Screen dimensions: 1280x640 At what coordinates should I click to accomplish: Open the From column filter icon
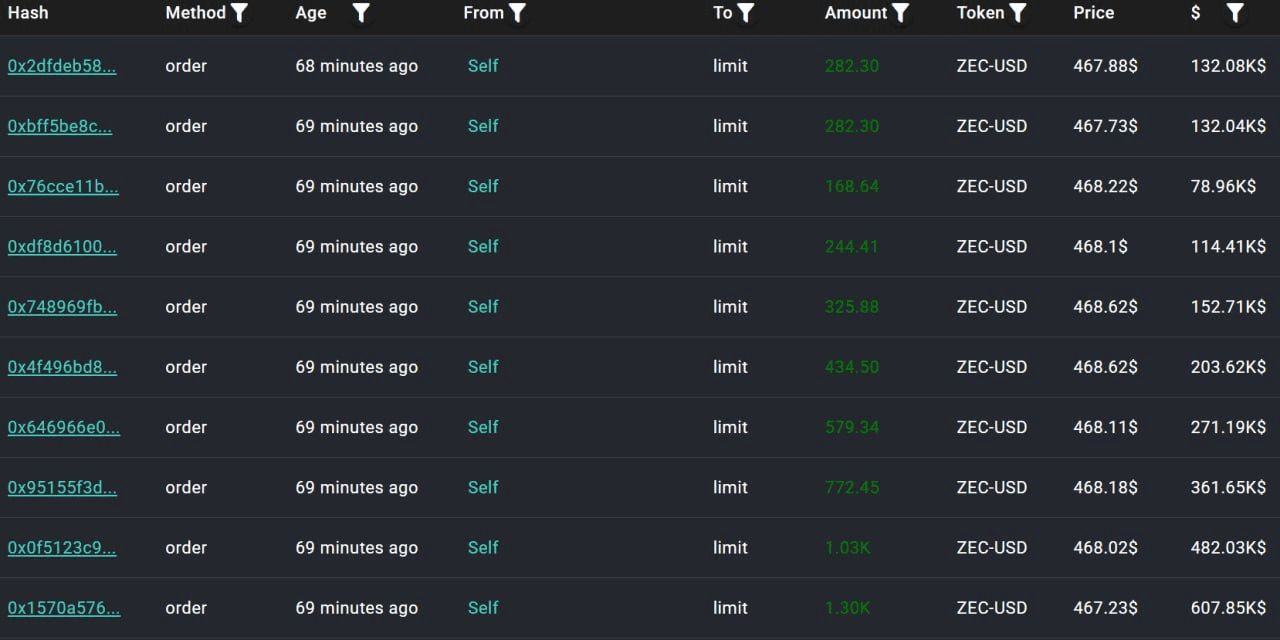517,13
